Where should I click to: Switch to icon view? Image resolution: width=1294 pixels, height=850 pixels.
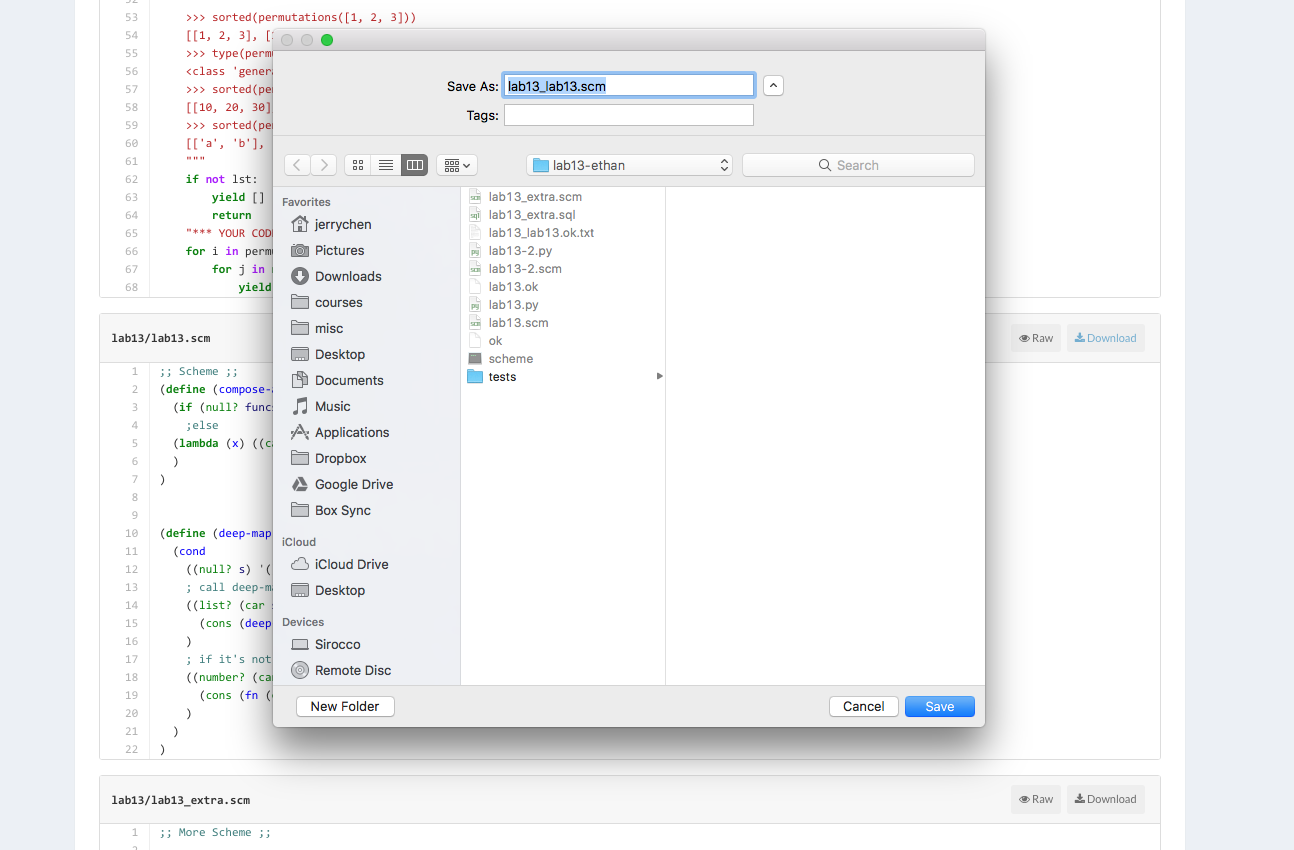pyautogui.click(x=358, y=165)
